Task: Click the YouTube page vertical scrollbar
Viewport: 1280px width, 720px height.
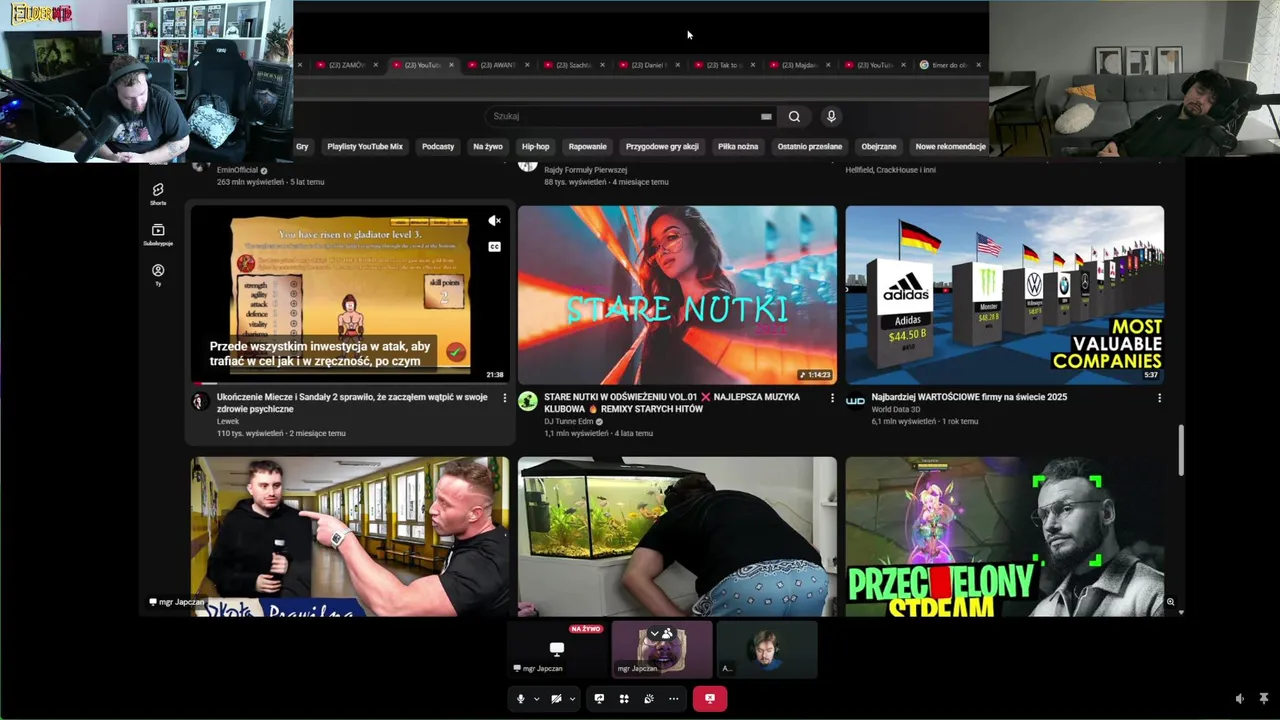Action: (1181, 450)
